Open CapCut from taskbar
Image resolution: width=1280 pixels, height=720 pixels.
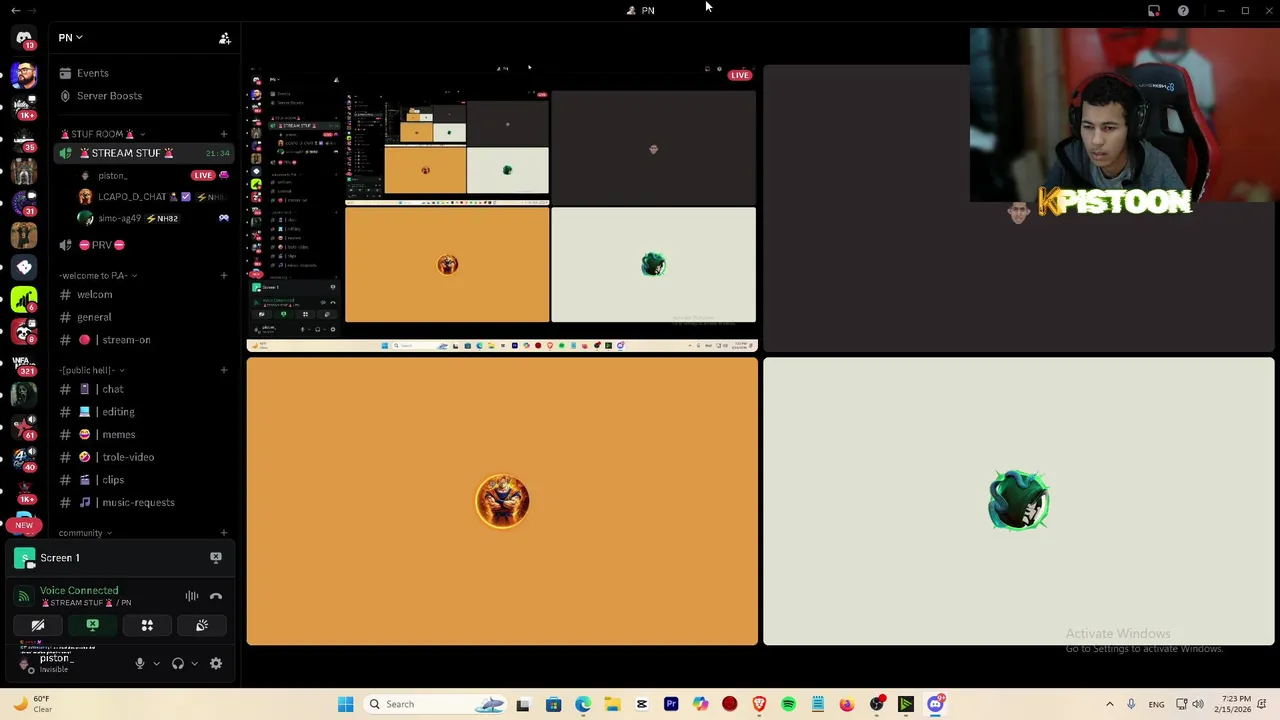click(x=642, y=704)
